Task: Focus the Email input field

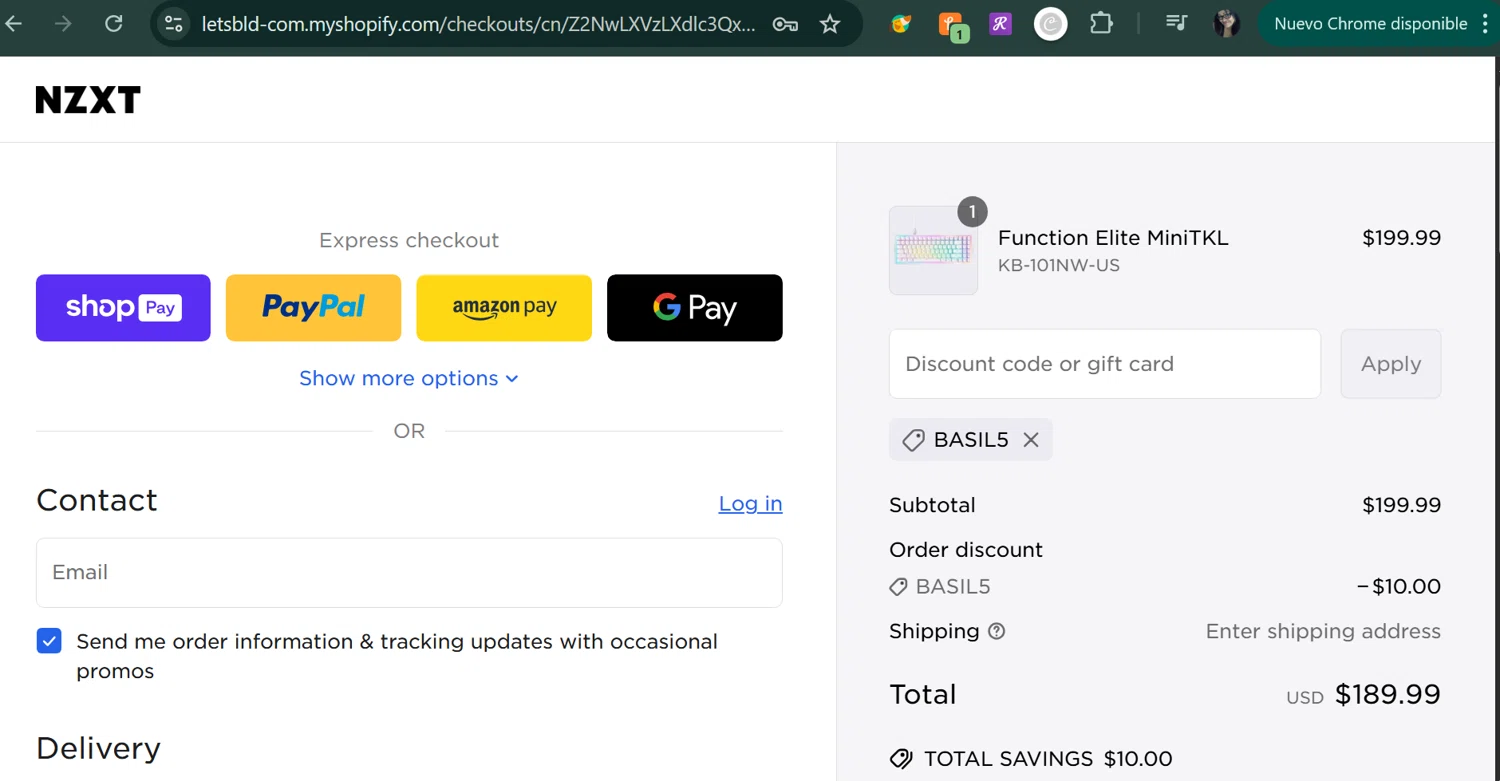Action: pos(409,572)
